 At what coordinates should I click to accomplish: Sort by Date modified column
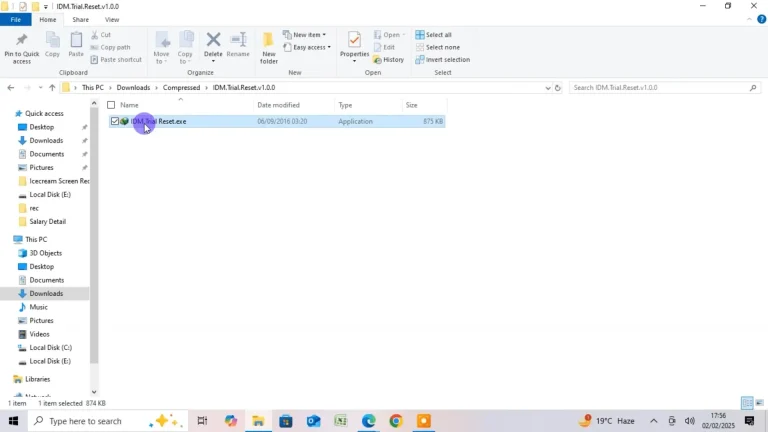(x=278, y=105)
